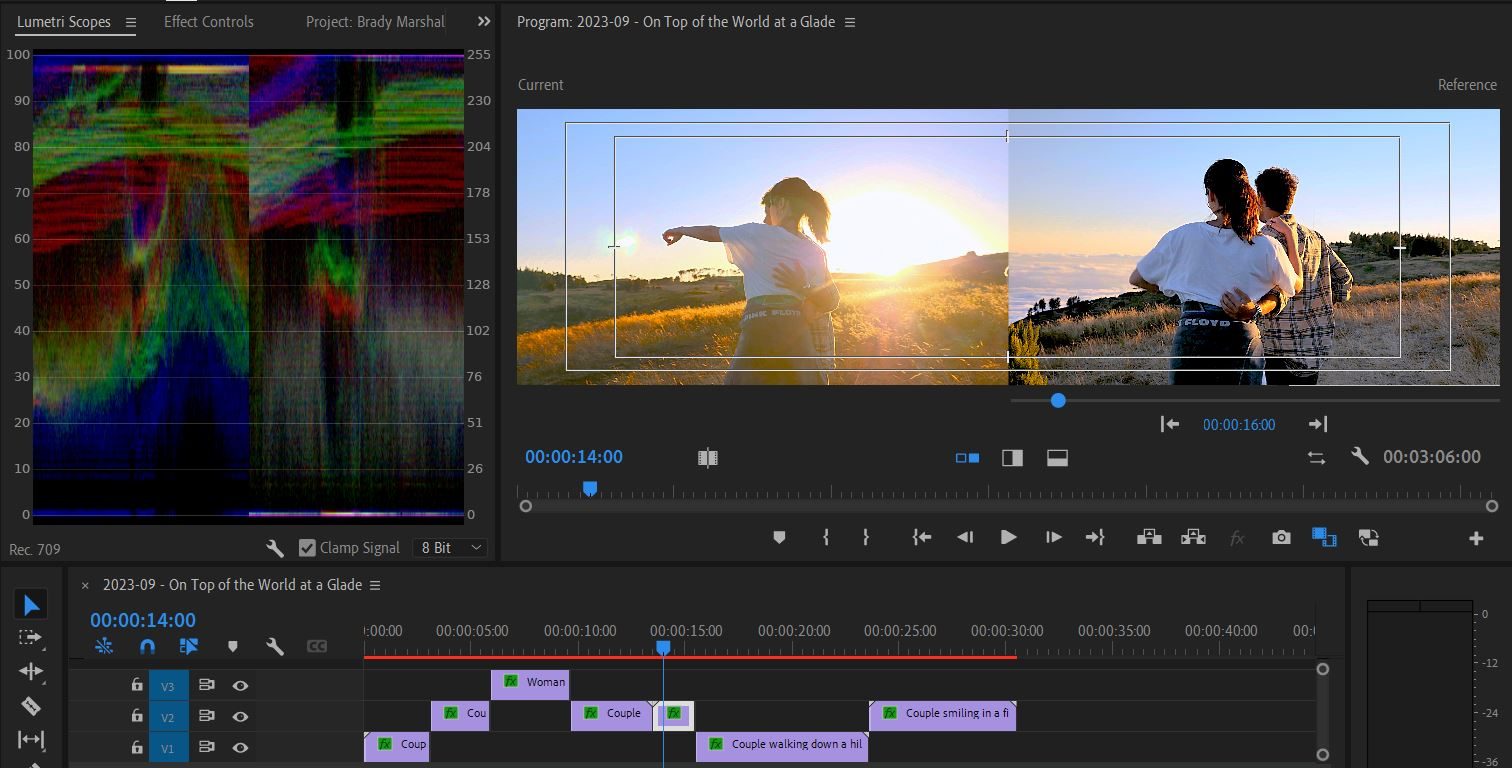Hide the V3 track output
1512x768 pixels.
pyautogui.click(x=240, y=685)
